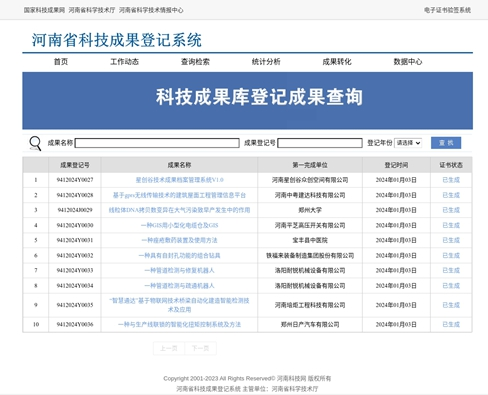Click 已生成 status for row 9412024Y0027

point(451,180)
